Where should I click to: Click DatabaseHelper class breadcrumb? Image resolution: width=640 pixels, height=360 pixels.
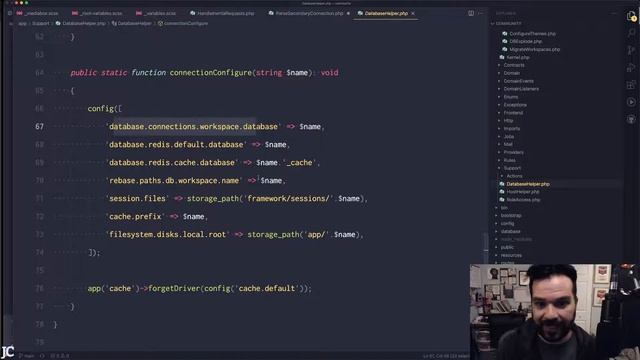click(131, 24)
